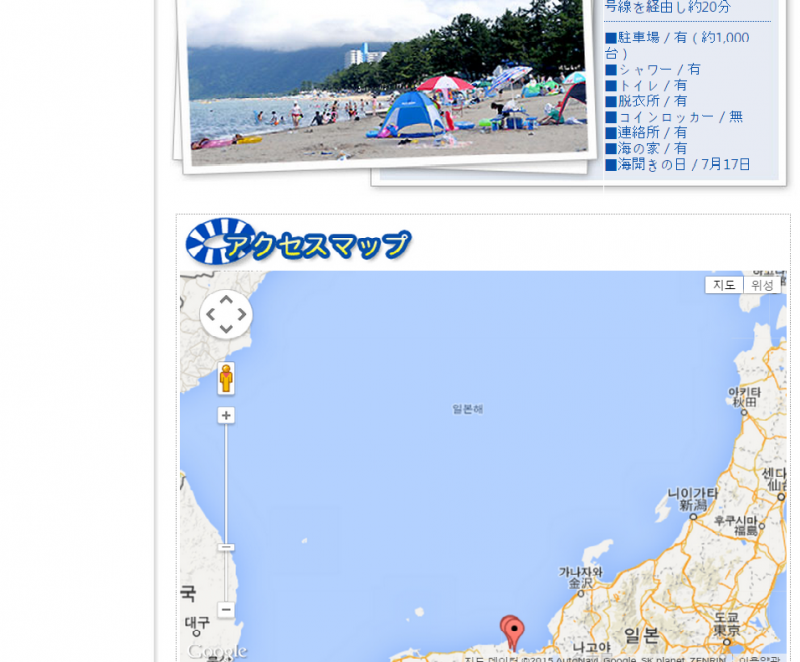Click the 海開きの日 7月17日 text

677,164
